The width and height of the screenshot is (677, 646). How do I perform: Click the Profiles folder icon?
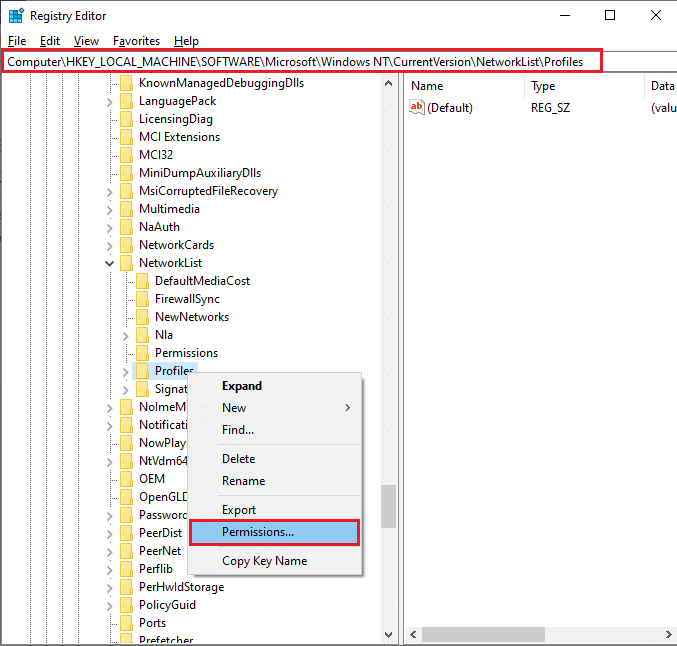(142, 371)
